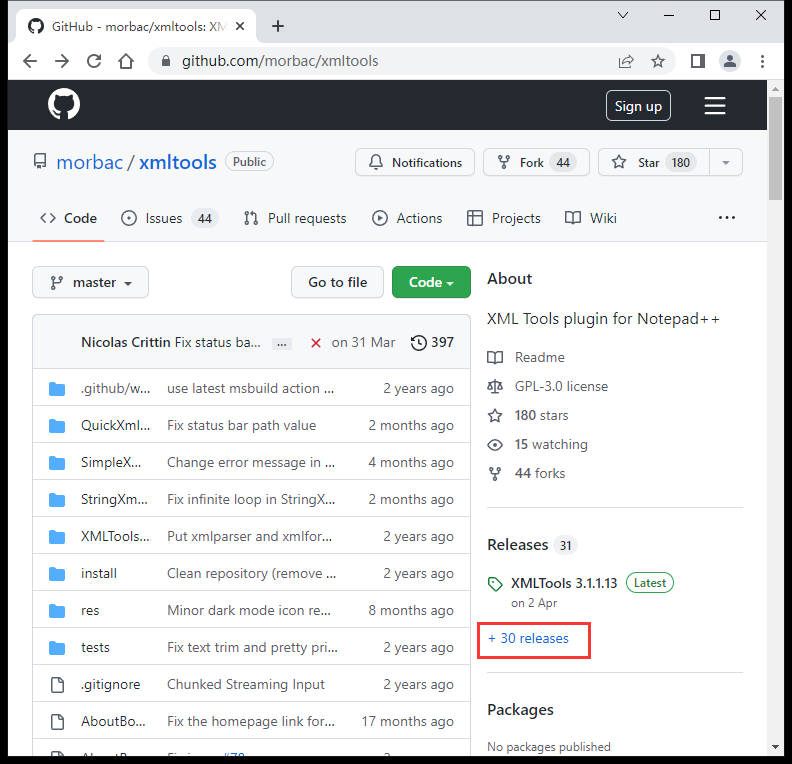Open the Wiki tab
This screenshot has width=792, height=764.
[590, 218]
